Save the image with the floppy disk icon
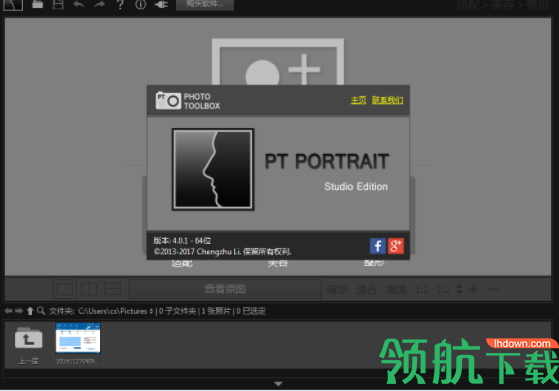559x391 pixels. (58, 5)
